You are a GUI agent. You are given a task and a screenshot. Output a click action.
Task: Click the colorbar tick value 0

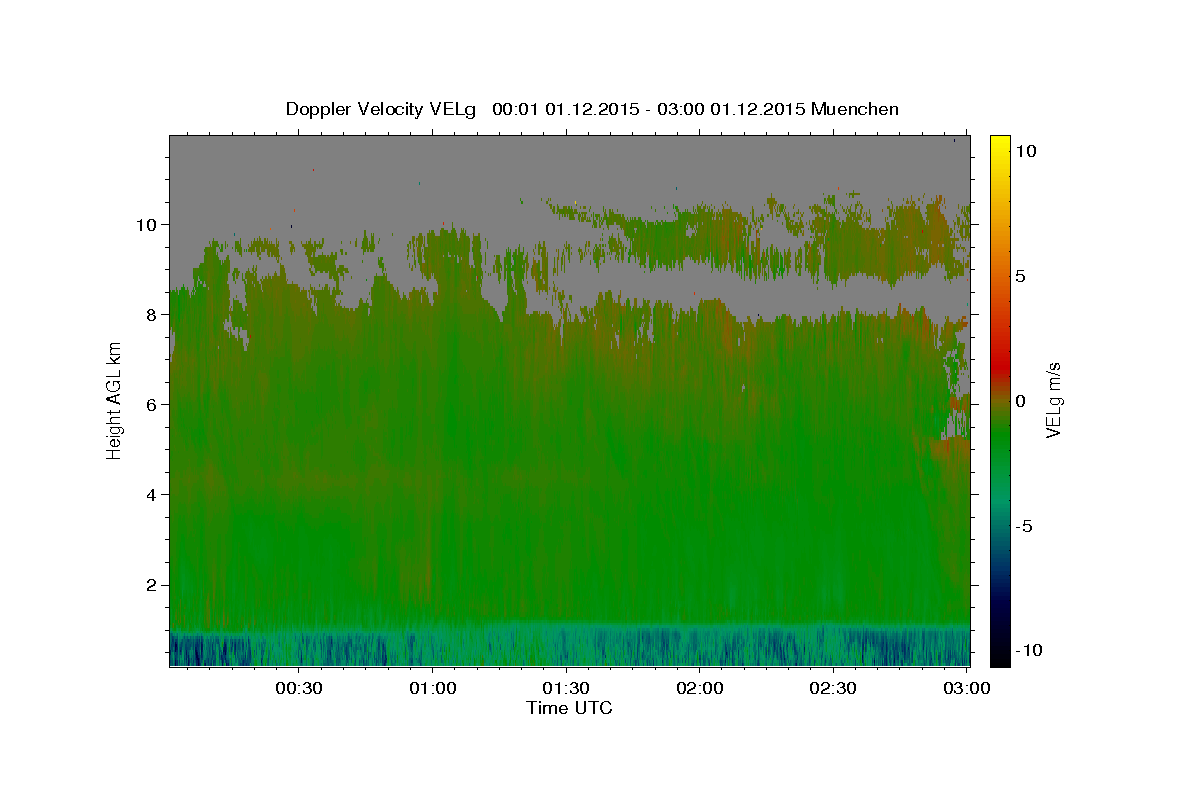click(1020, 401)
